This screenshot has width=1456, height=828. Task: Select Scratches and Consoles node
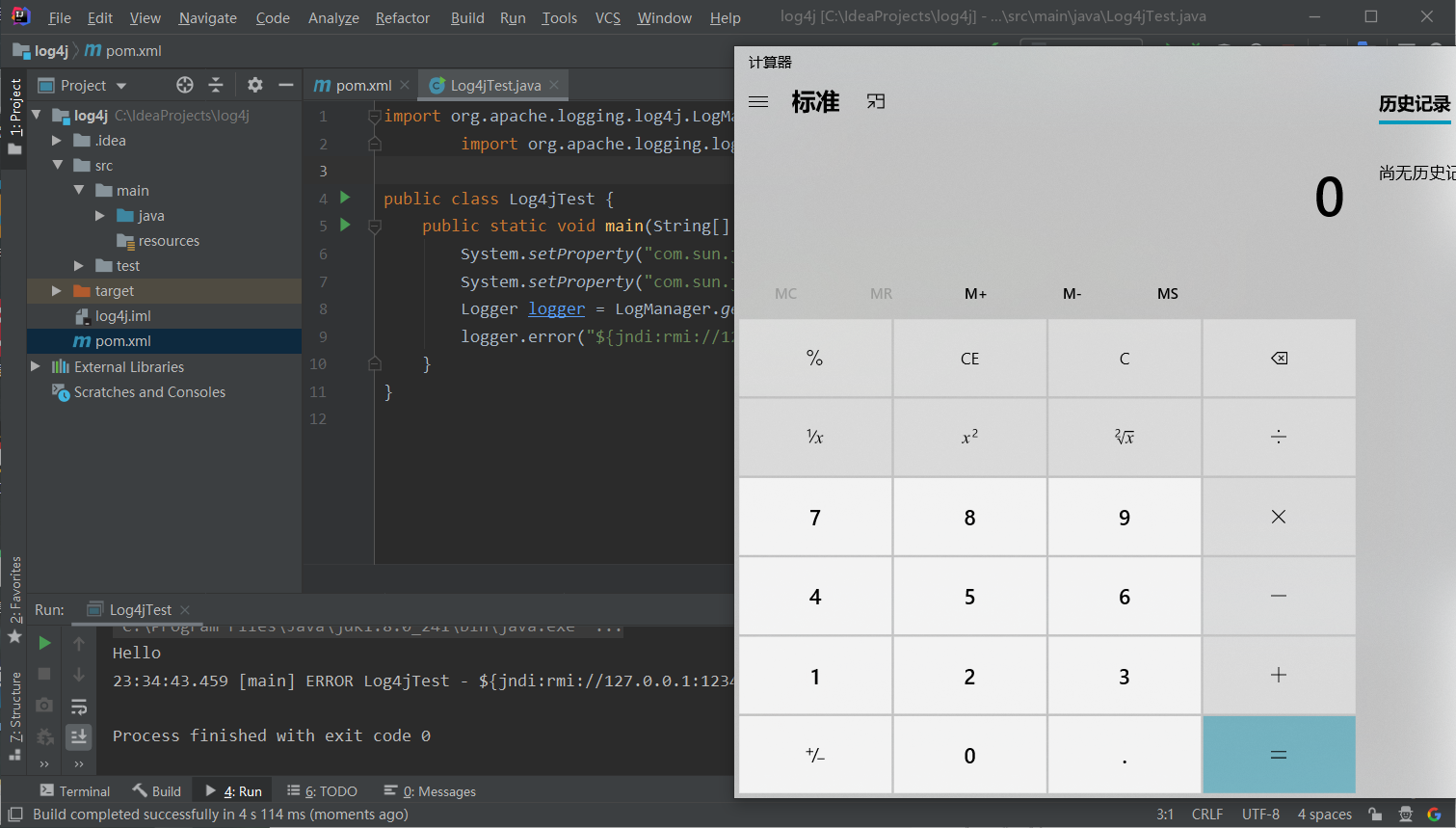149,392
